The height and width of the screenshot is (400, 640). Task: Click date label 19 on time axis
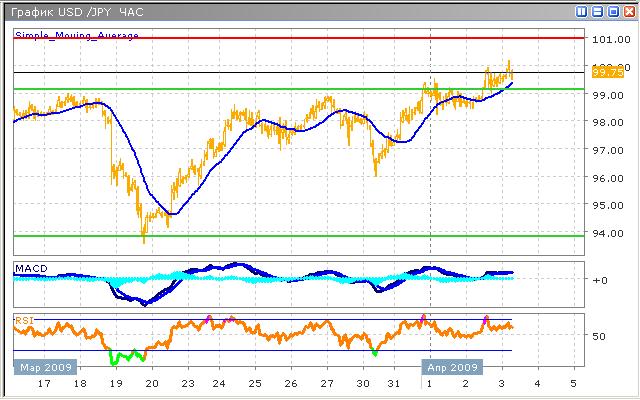pyautogui.click(x=116, y=384)
